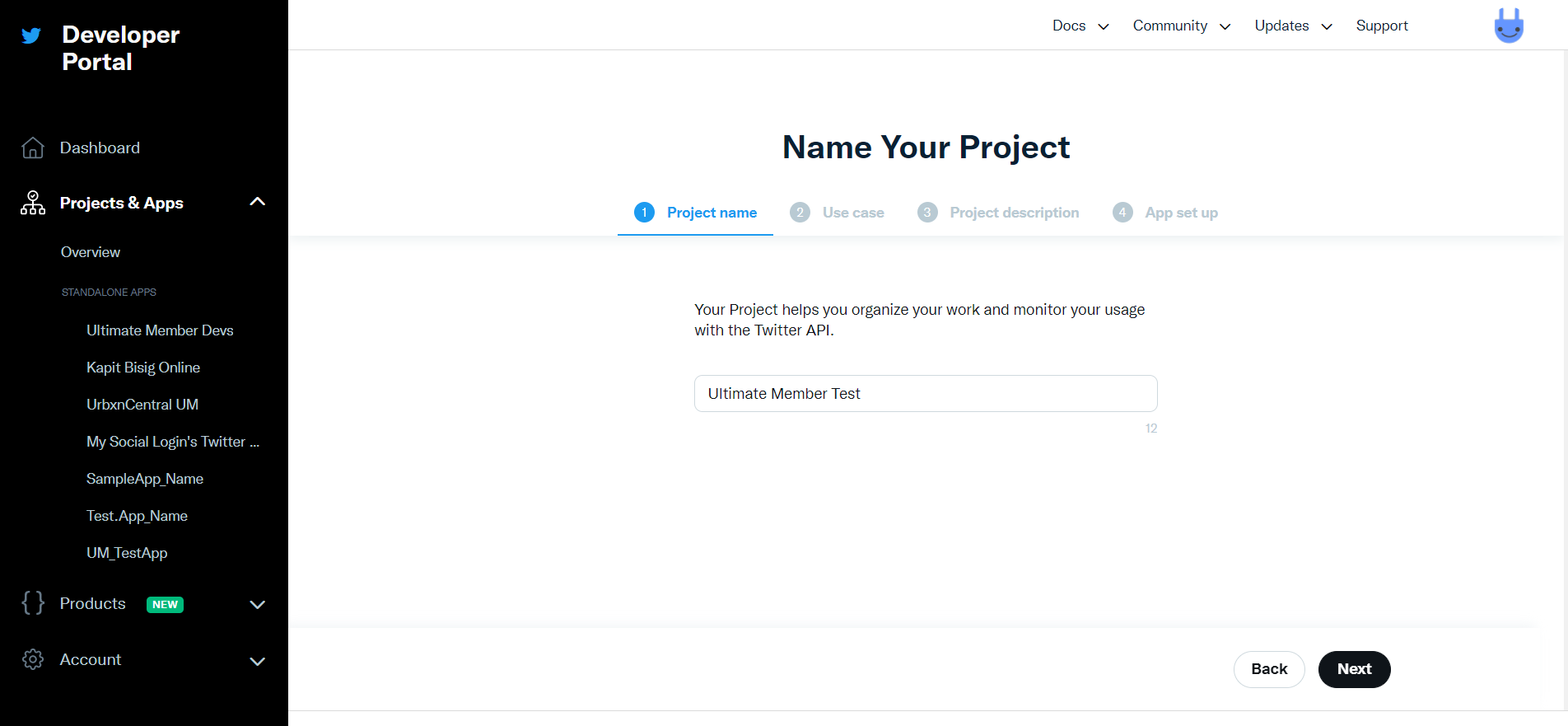Image resolution: width=1568 pixels, height=726 pixels.
Task: Click the Back button
Action: coord(1269,669)
